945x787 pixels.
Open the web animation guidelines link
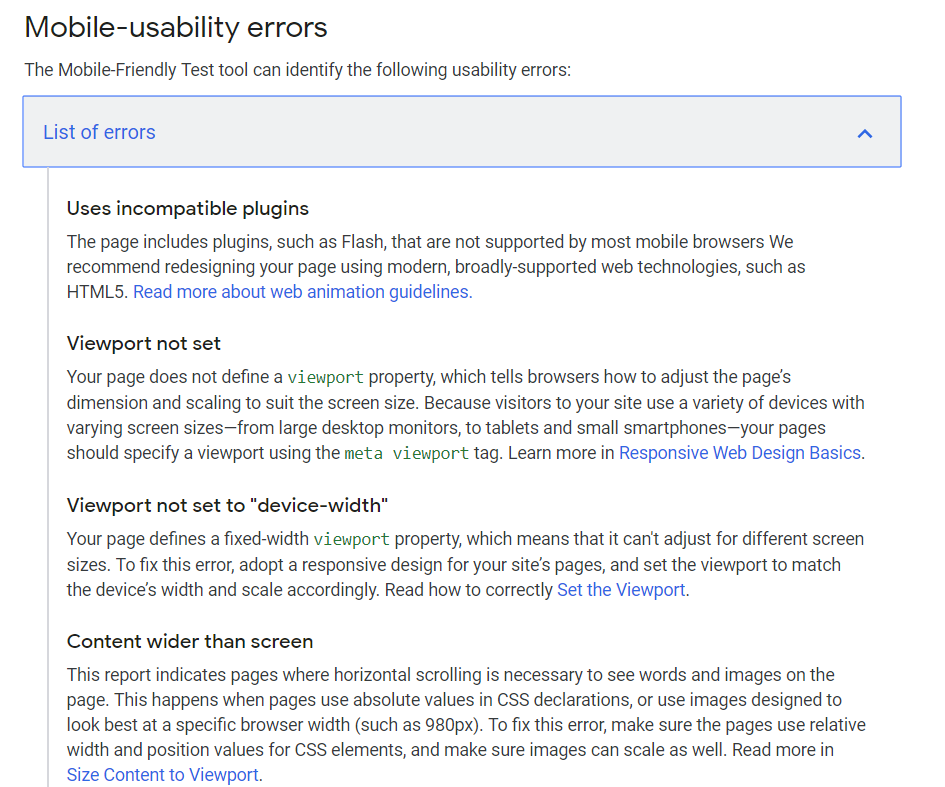coord(303,292)
